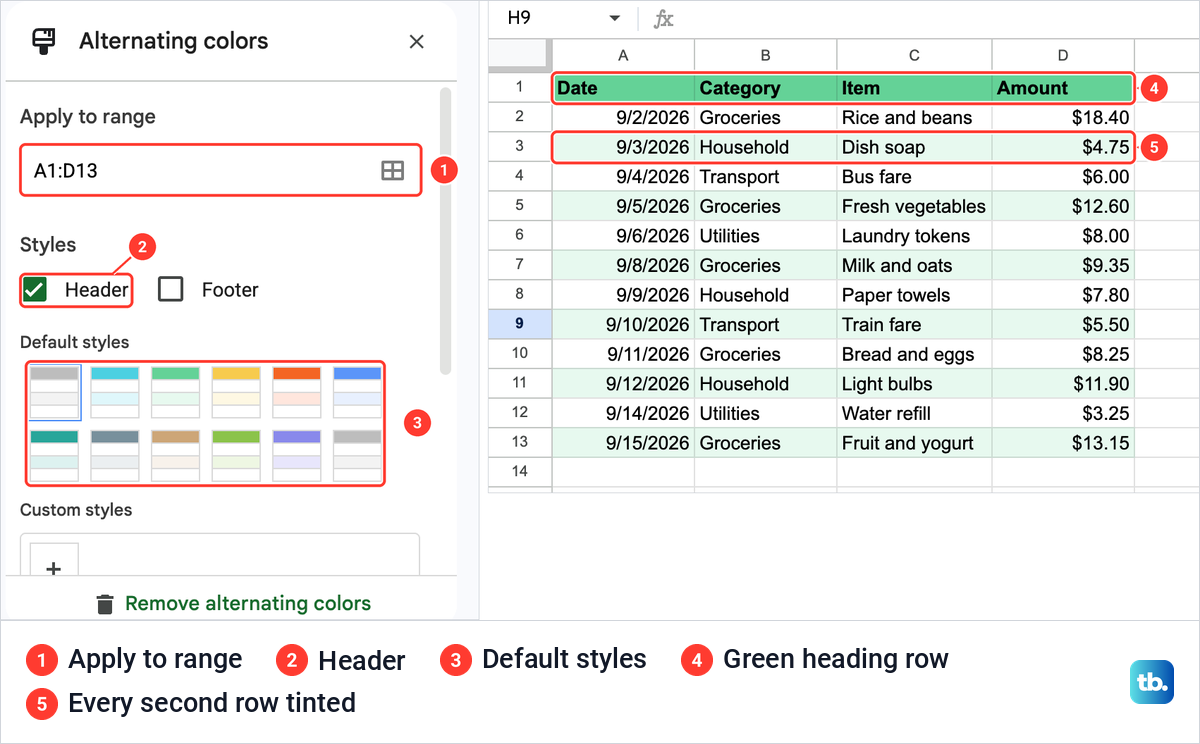Click the $12.60 amount cell
This screenshot has height=744, width=1200.
1063,206
